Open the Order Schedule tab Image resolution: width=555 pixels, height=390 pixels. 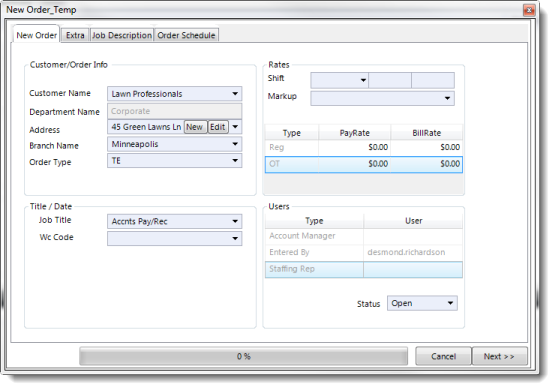186,35
